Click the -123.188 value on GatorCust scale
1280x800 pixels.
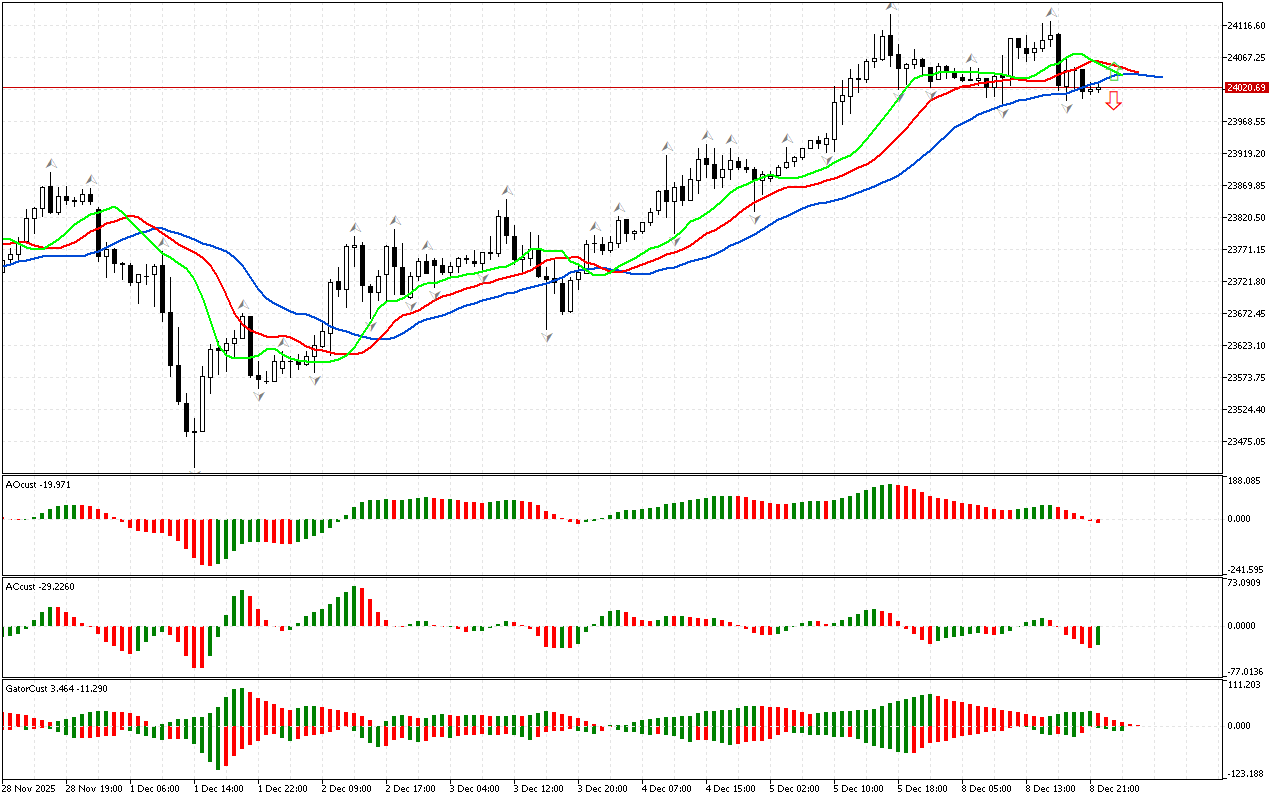[1243, 774]
